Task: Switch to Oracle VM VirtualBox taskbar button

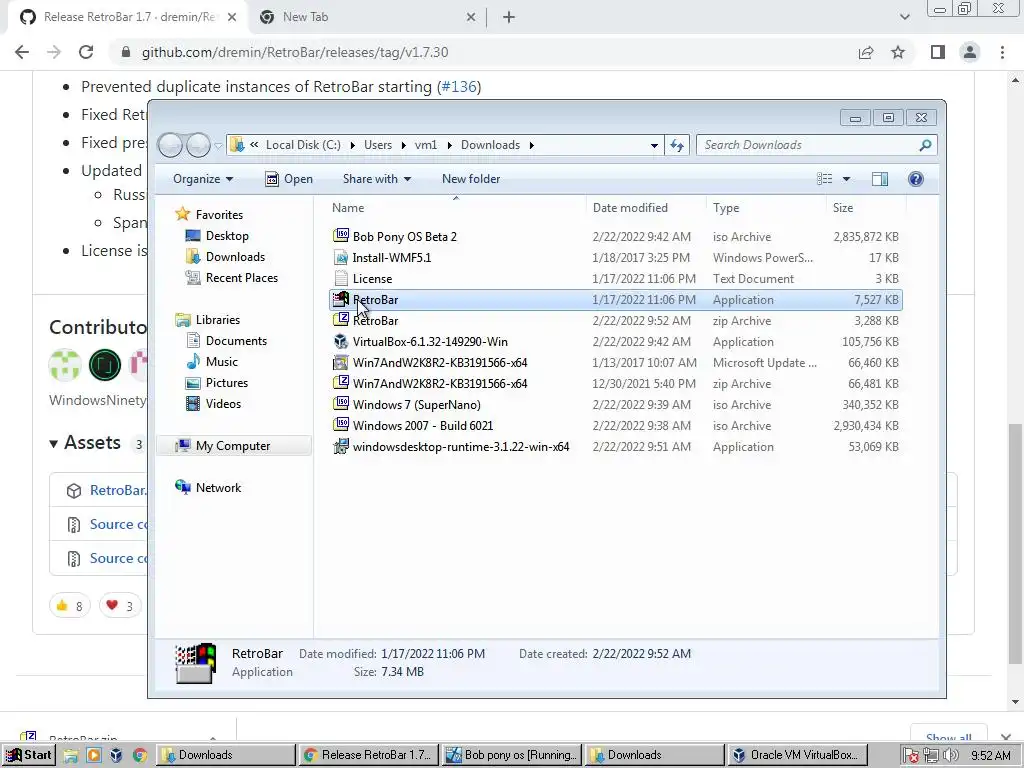Action: (x=797, y=756)
